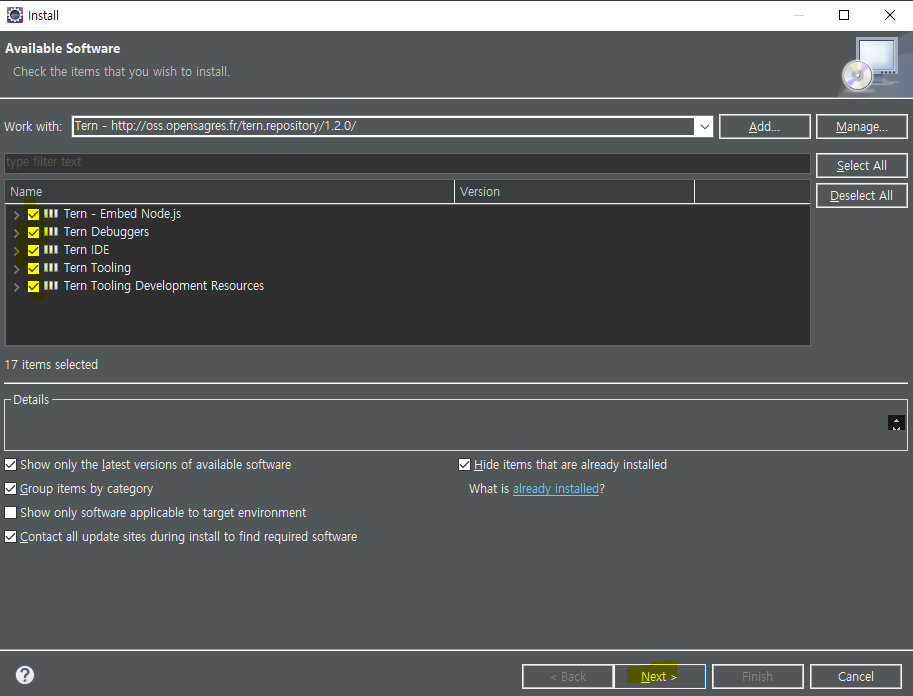
Task: Toggle Show only the latest versions checkbox
Action: coord(10,465)
